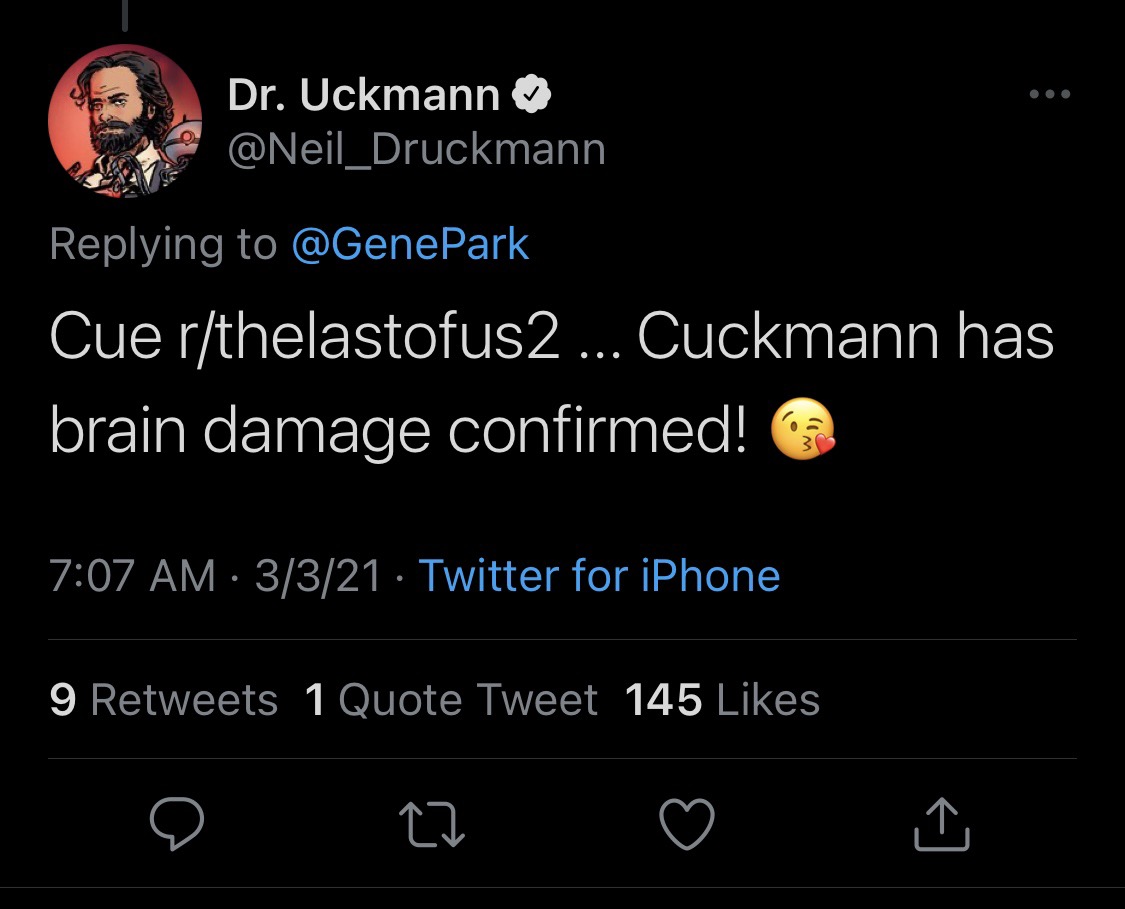Click the Twitter for iPhone source link
1125x909 pixels.
click(599, 576)
